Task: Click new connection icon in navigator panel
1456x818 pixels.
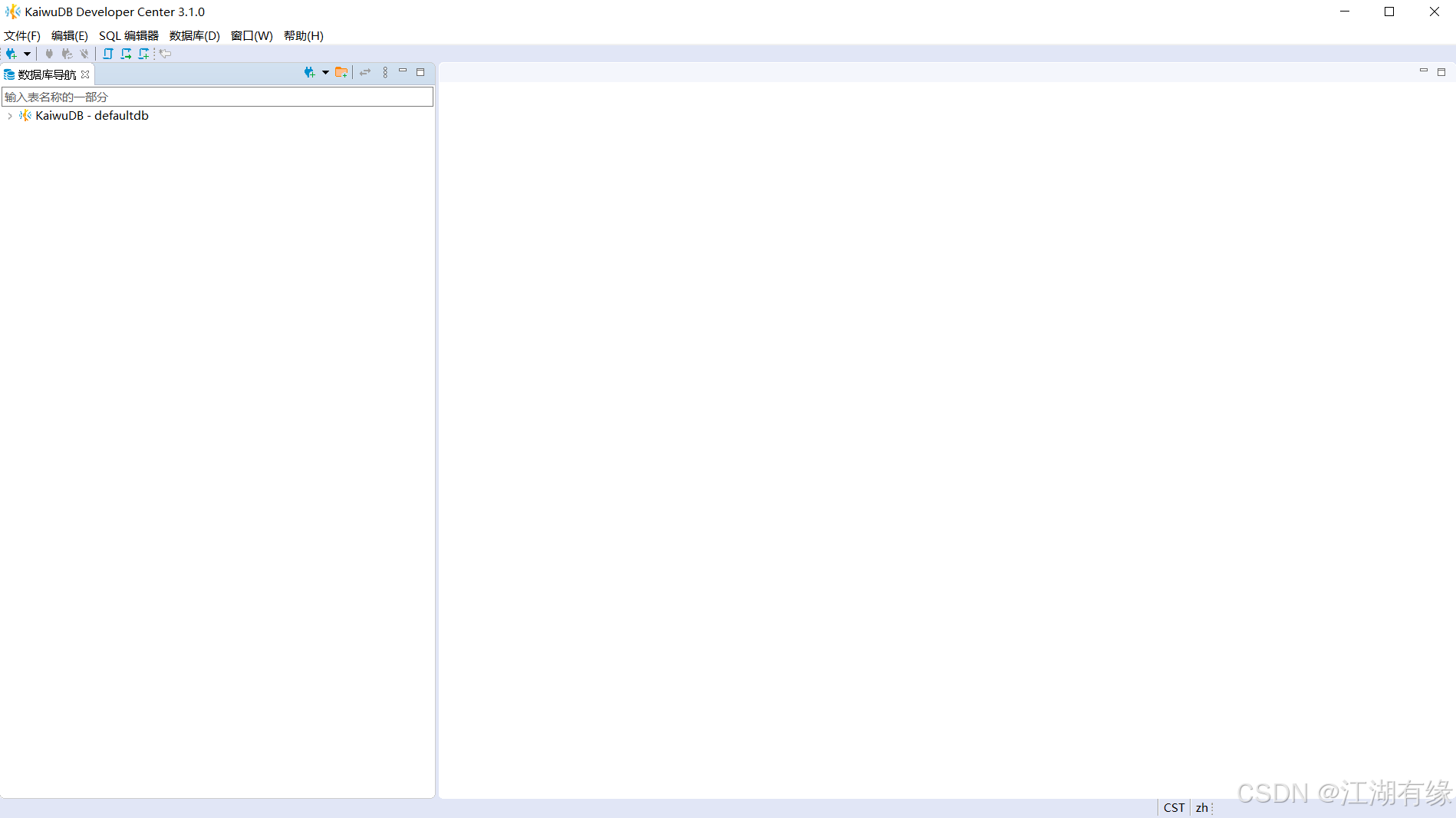Action: [x=309, y=72]
